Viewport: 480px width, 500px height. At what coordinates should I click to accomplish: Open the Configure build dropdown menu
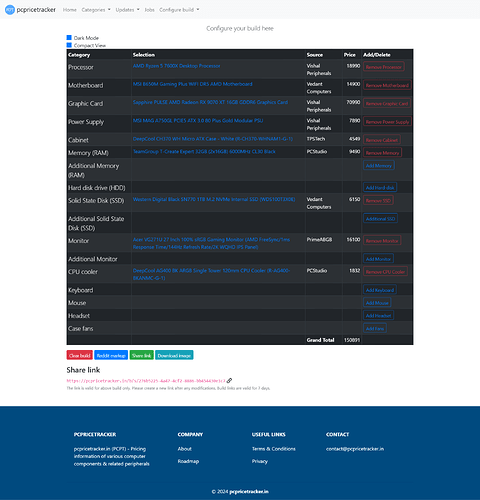point(179,10)
